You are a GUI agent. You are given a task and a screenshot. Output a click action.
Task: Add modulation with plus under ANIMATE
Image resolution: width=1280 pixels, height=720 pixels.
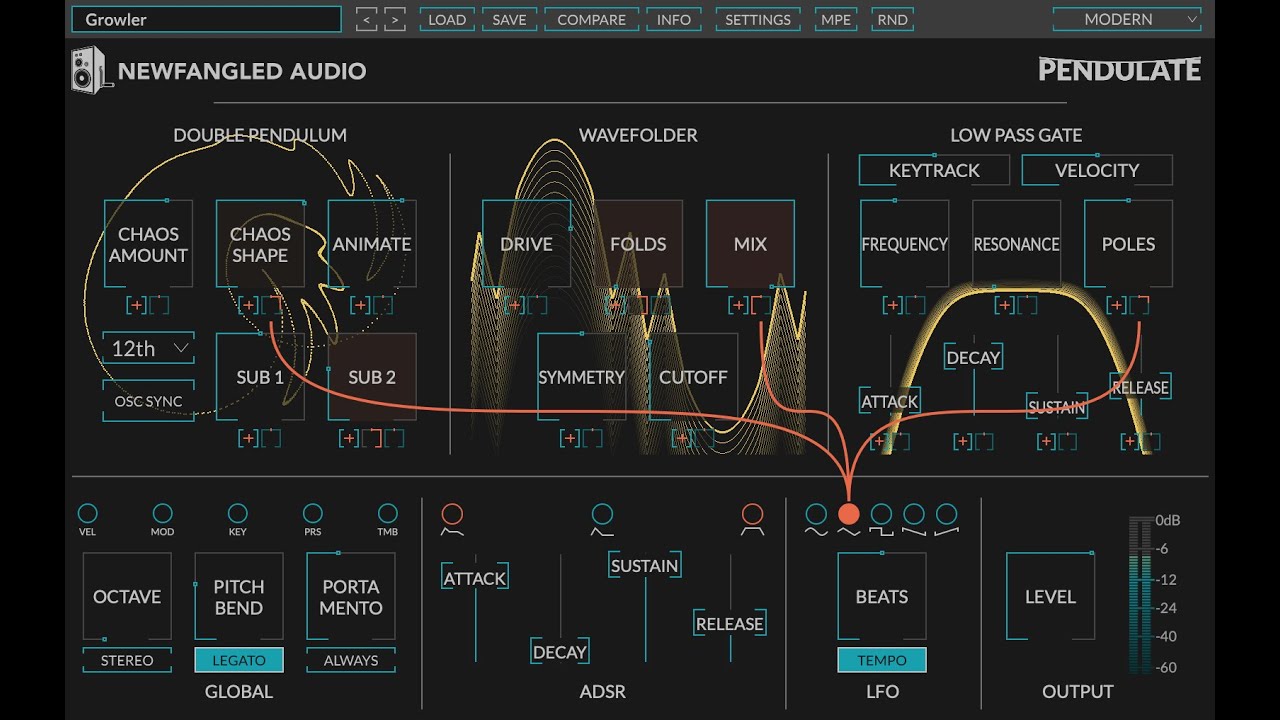[x=361, y=305]
